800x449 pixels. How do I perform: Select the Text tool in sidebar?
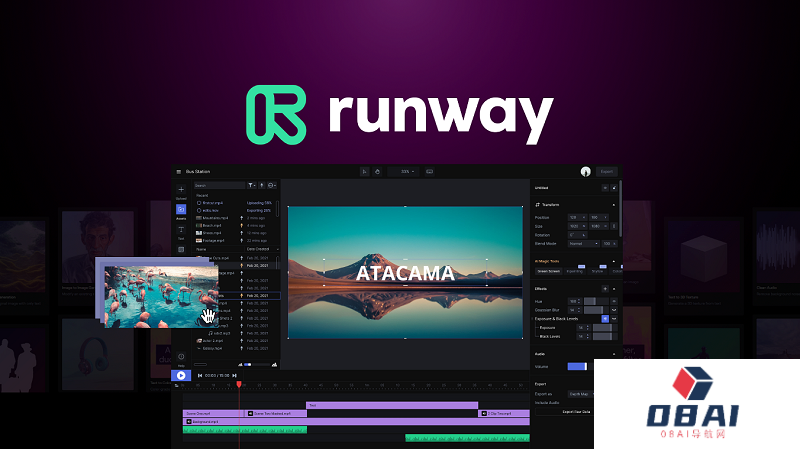181,230
